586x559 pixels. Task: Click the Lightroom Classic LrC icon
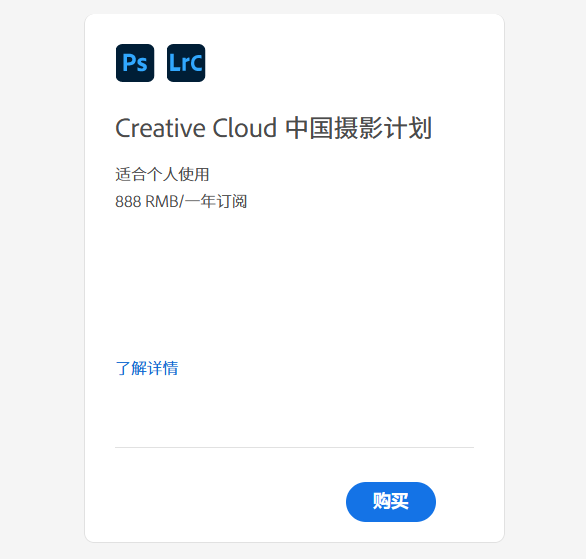click(186, 63)
